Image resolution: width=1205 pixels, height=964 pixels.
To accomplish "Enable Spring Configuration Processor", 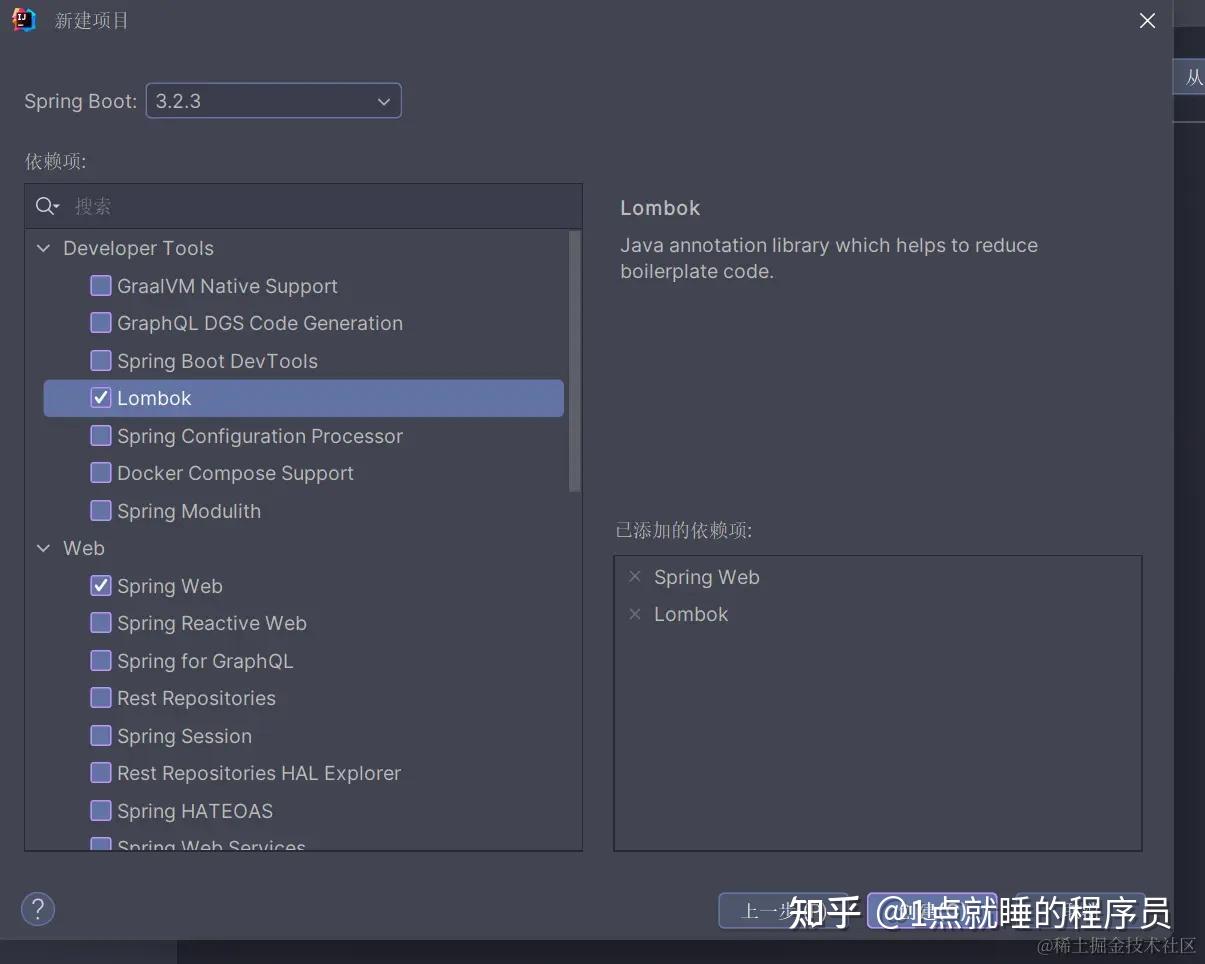I will point(101,436).
